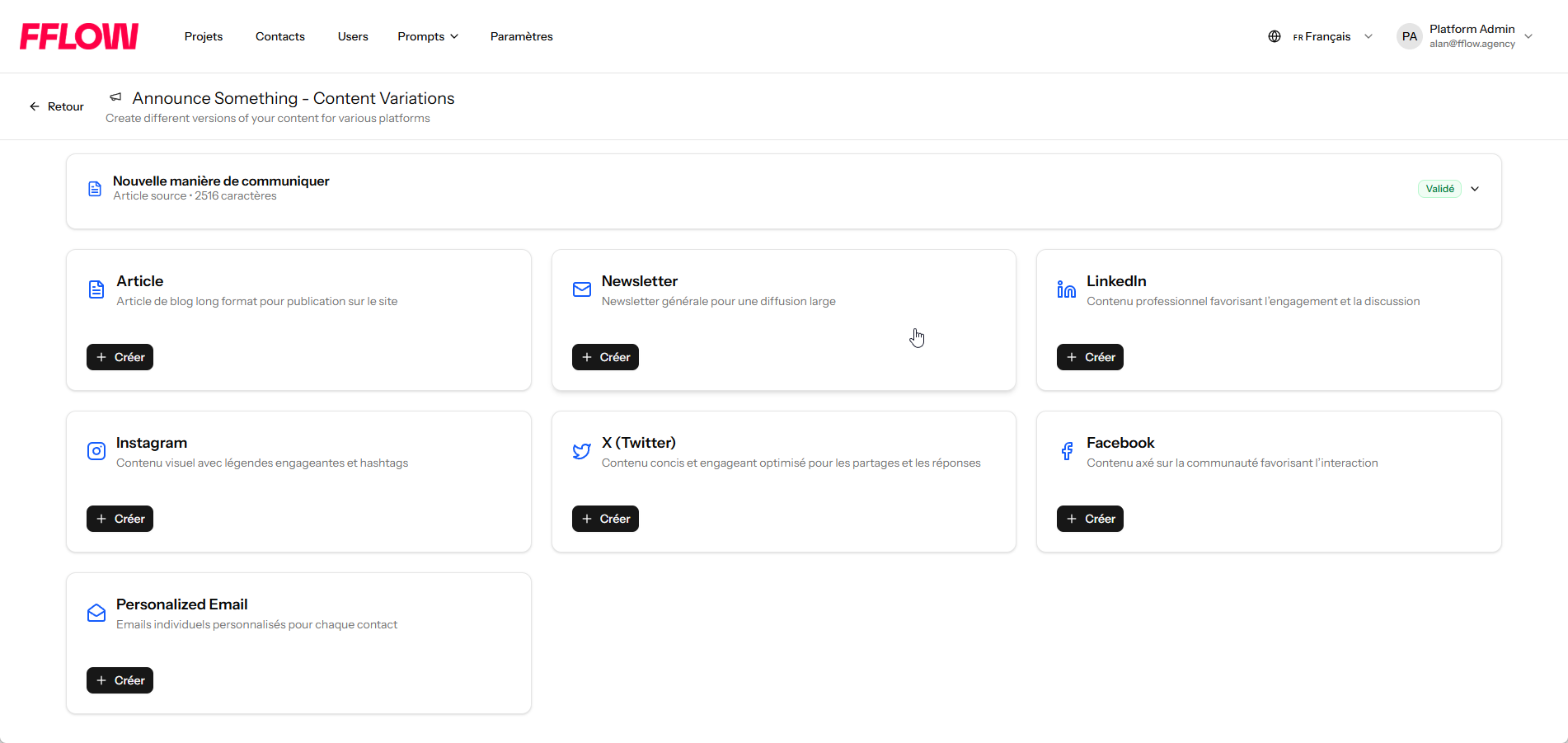The width and height of the screenshot is (1568, 743).
Task: Go to the Contacts page
Action: [280, 36]
